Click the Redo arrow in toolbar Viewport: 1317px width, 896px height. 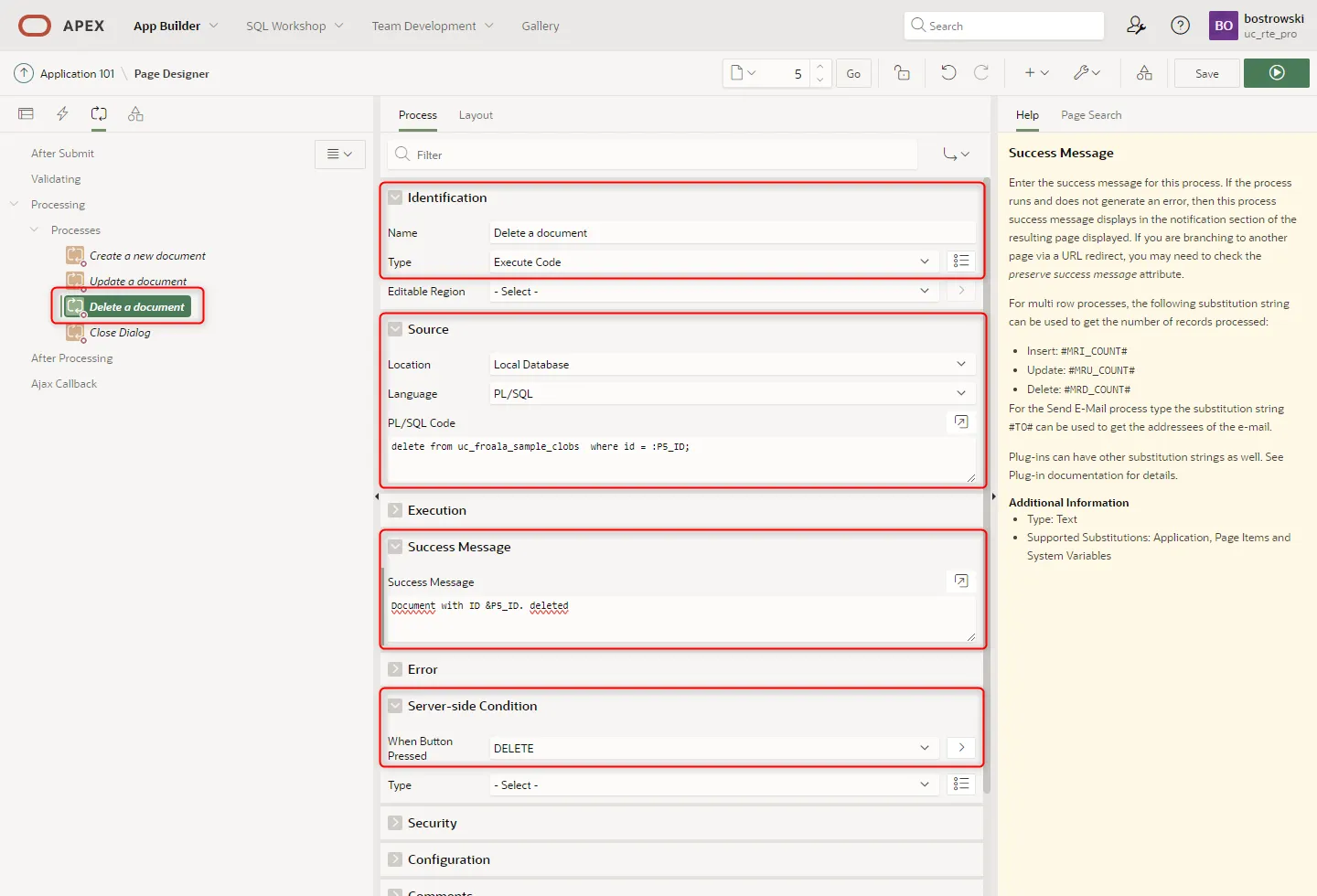click(981, 73)
